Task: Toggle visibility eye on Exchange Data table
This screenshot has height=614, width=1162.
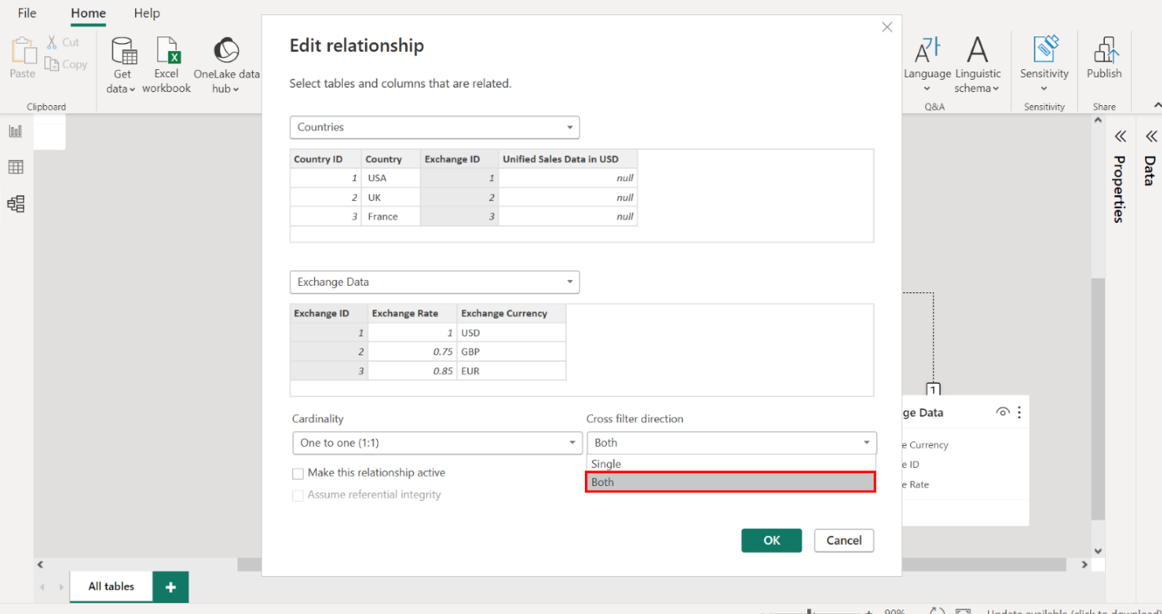Action: coord(1002,412)
